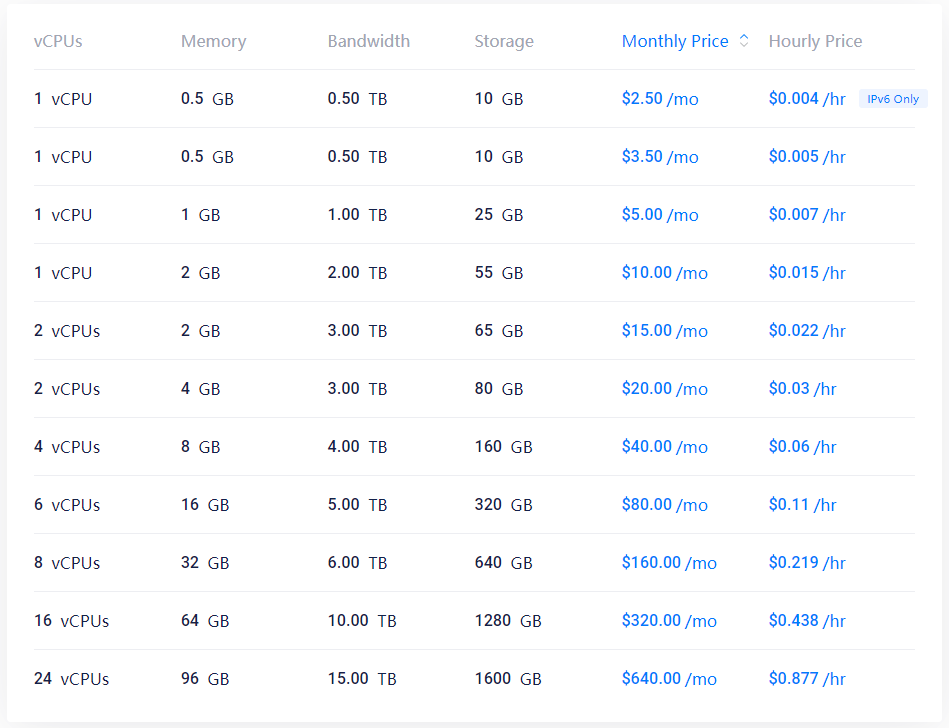Click the Storage column header

point(504,41)
